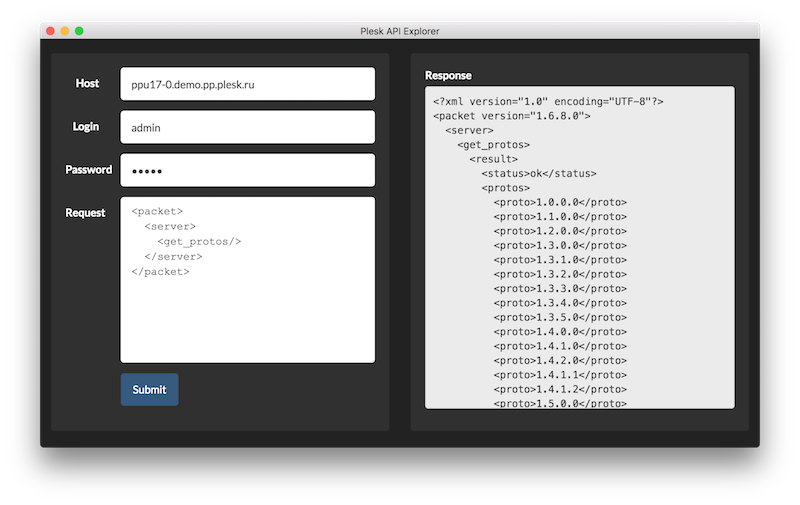
Task: Click the proto 1.3.4.0 line
Action: click(x=560, y=303)
